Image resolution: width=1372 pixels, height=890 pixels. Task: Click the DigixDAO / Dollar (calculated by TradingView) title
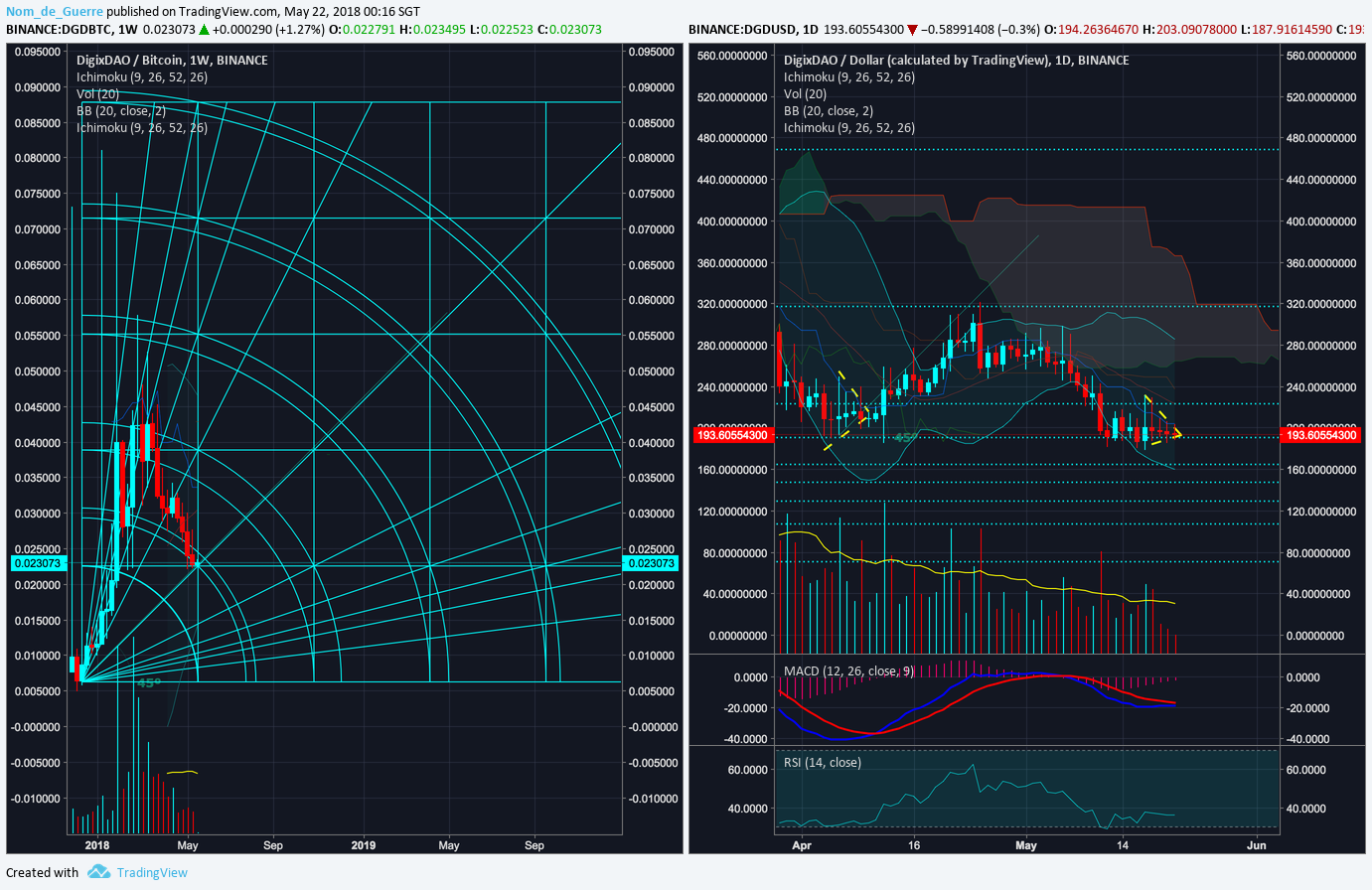pos(916,60)
